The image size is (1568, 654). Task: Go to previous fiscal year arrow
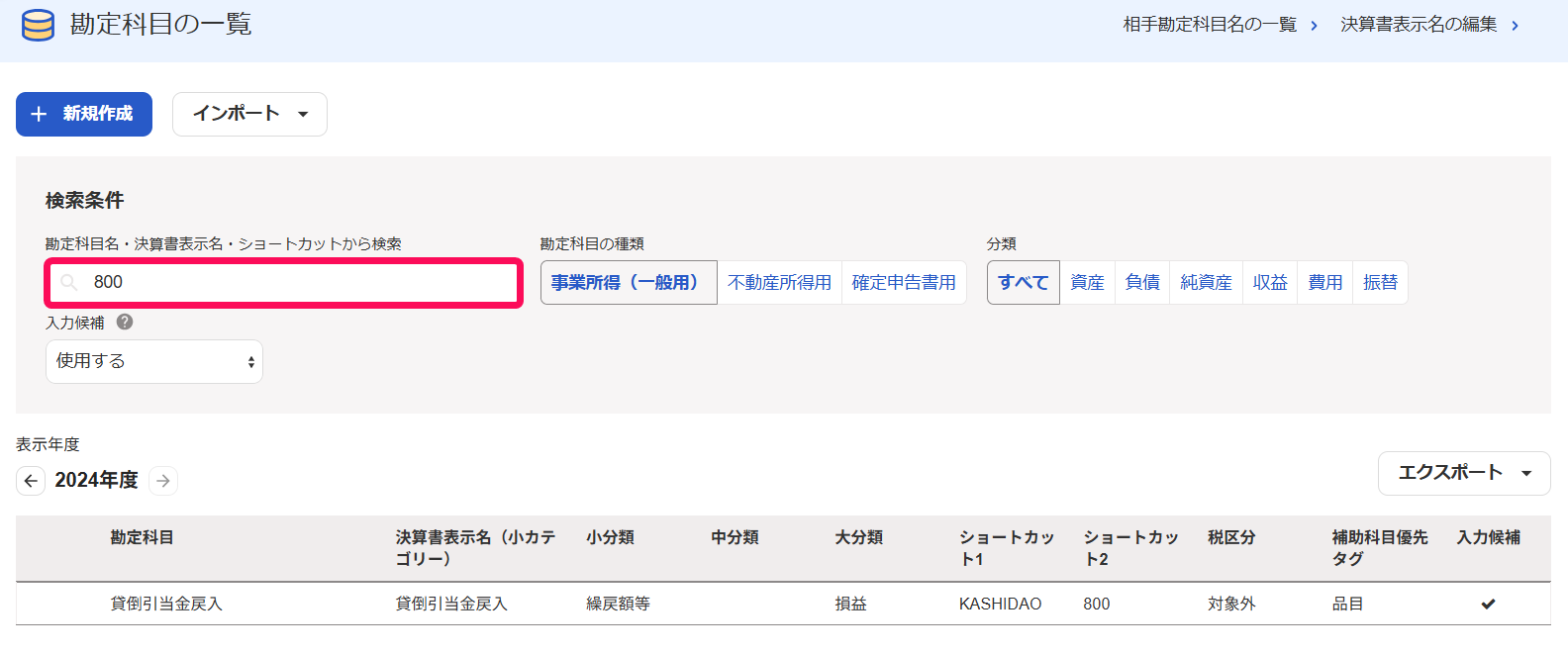coord(31,481)
